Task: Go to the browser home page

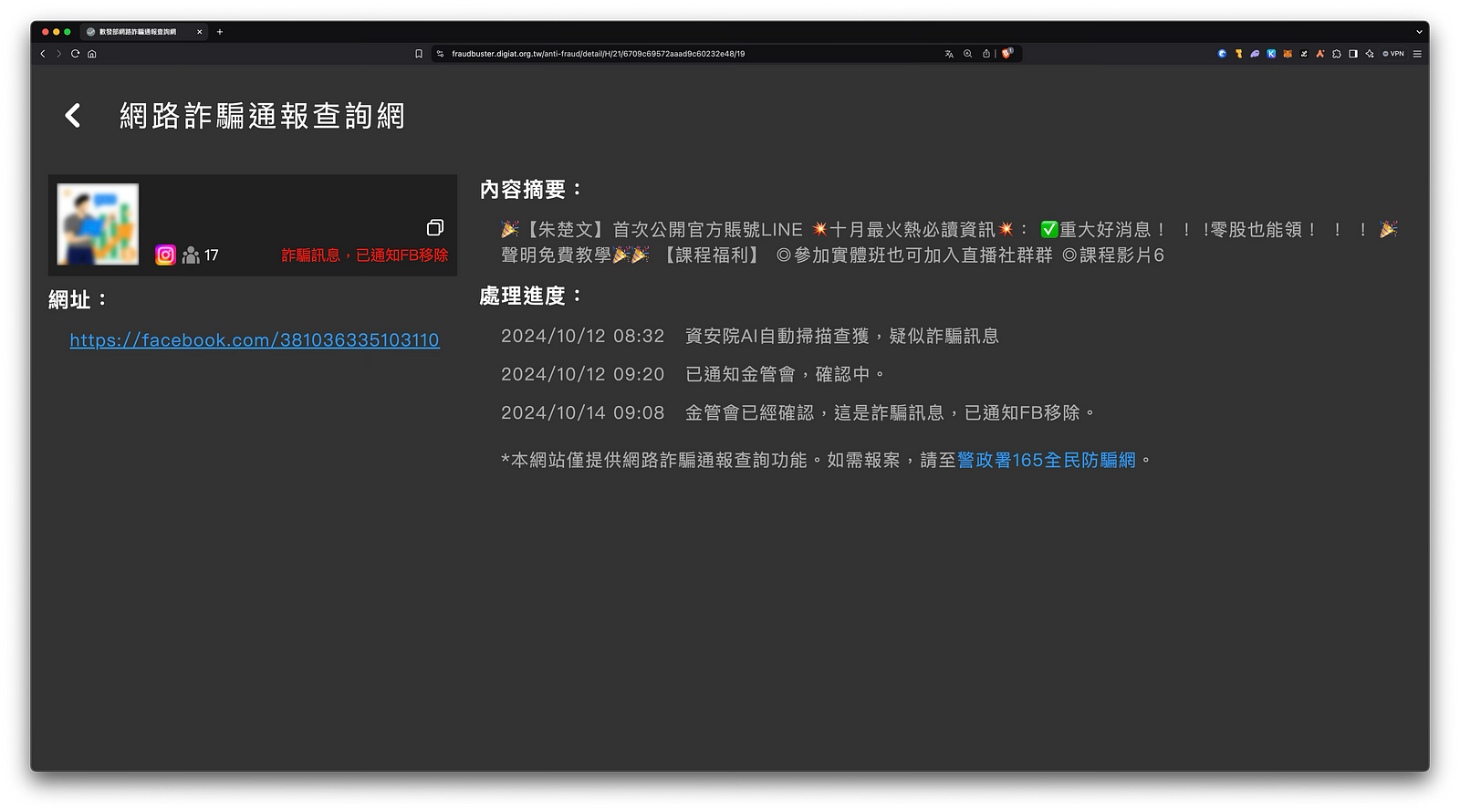Action: [92, 54]
